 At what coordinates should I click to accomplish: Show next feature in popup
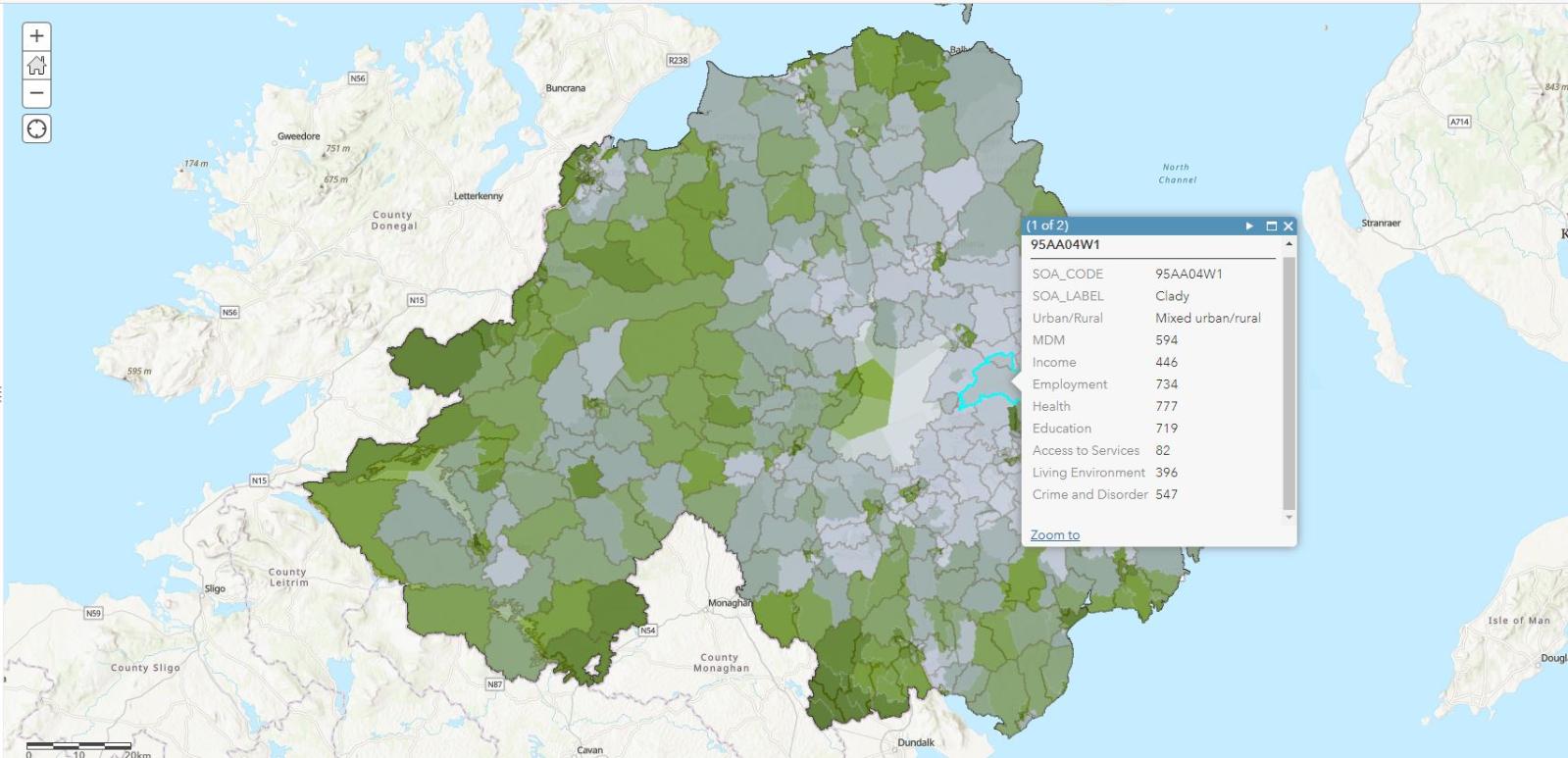[1249, 226]
